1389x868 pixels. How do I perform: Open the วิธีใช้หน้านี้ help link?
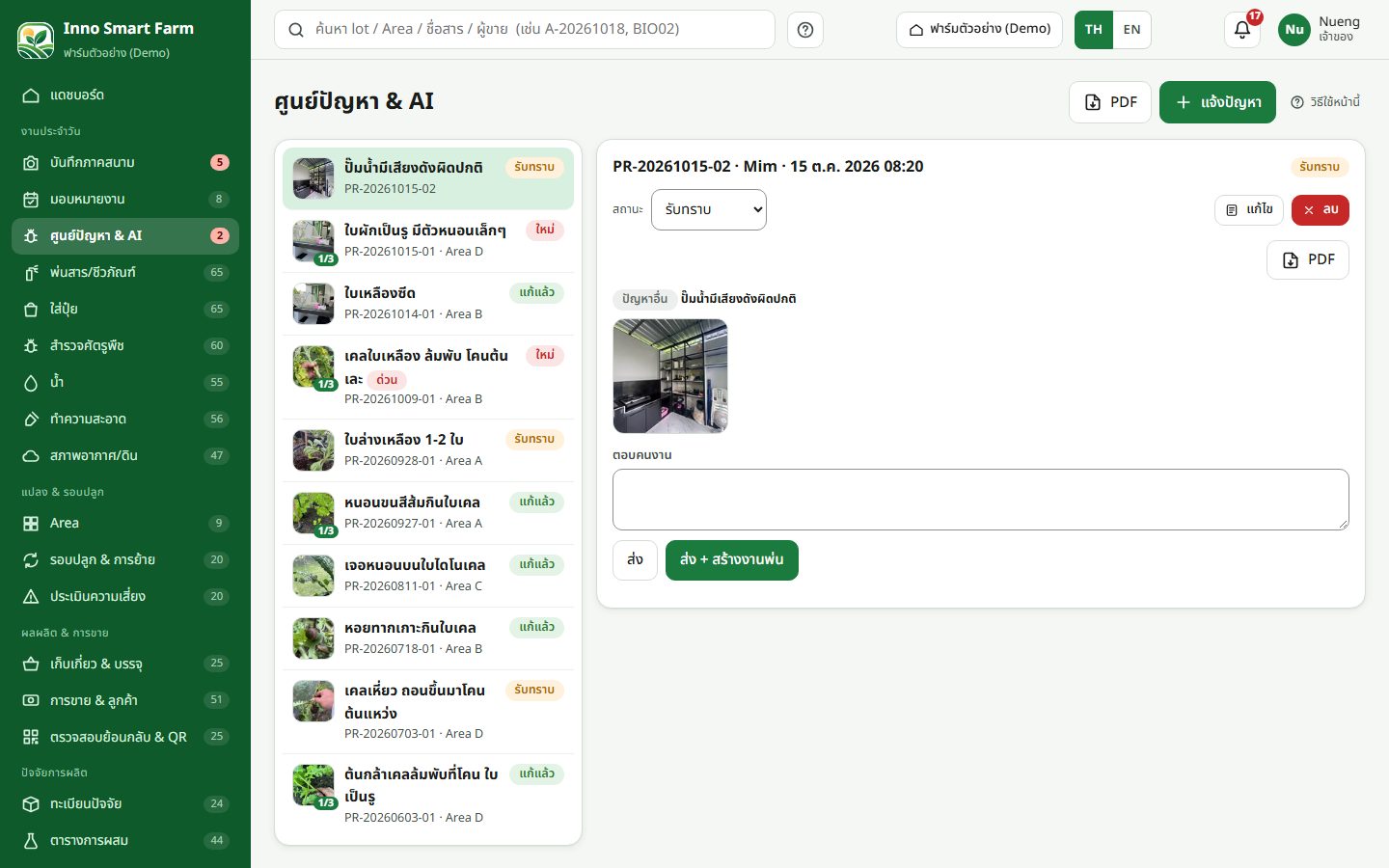(x=1325, y=102)
